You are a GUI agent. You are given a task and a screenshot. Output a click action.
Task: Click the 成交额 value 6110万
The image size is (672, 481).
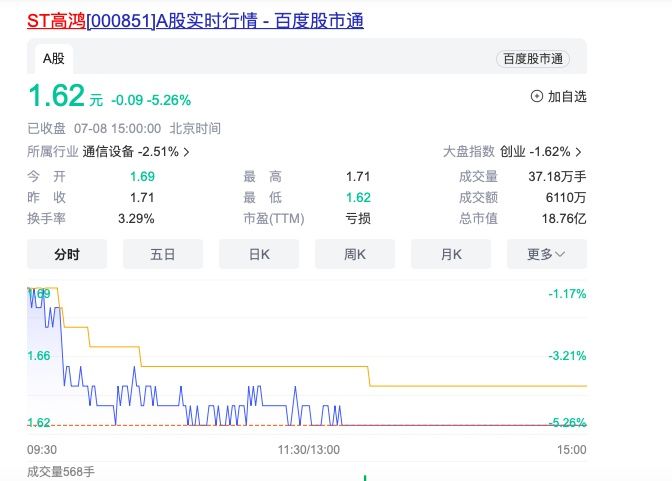566,198
